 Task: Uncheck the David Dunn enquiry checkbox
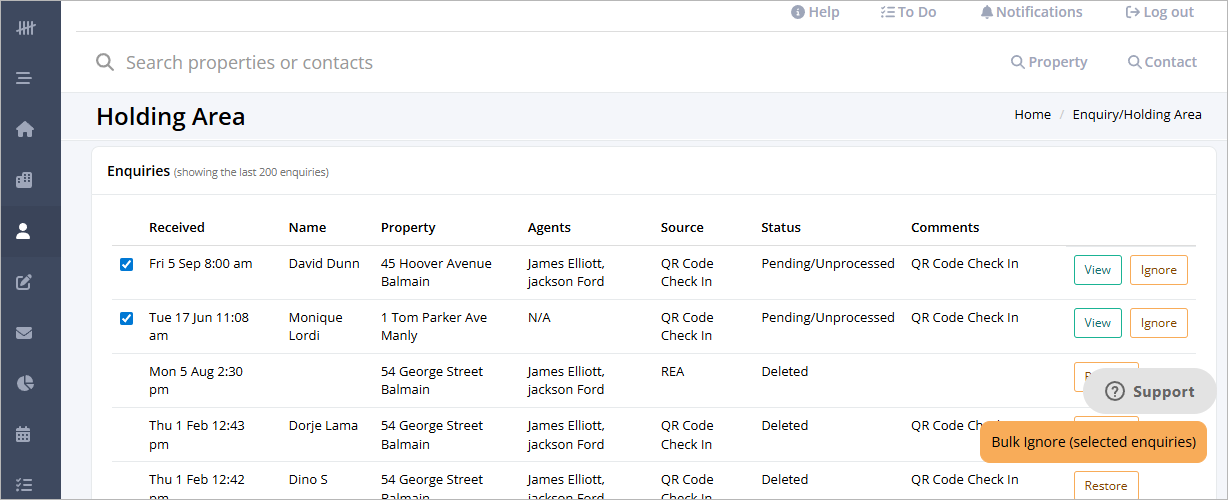click(x=126, y=264)
